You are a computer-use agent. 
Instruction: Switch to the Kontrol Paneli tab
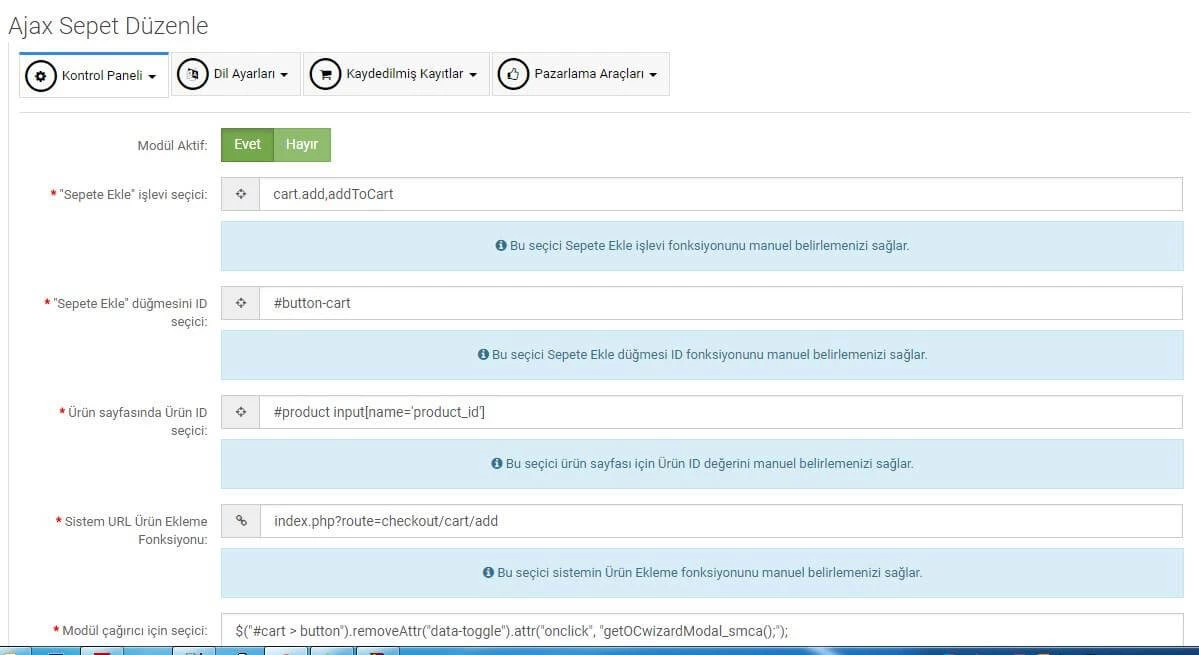point(93,73)
